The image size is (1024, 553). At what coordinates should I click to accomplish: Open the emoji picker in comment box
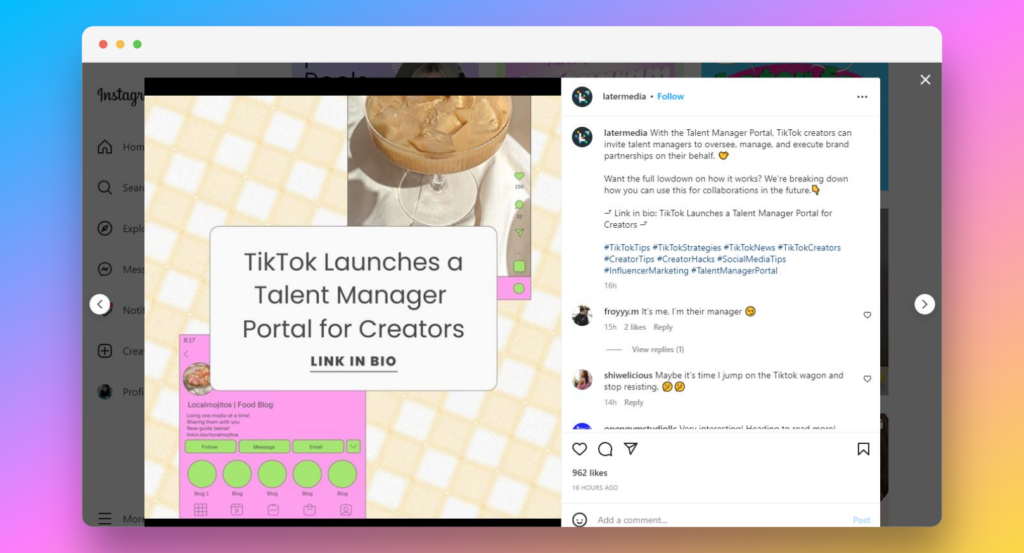click(x=579, y=520)
